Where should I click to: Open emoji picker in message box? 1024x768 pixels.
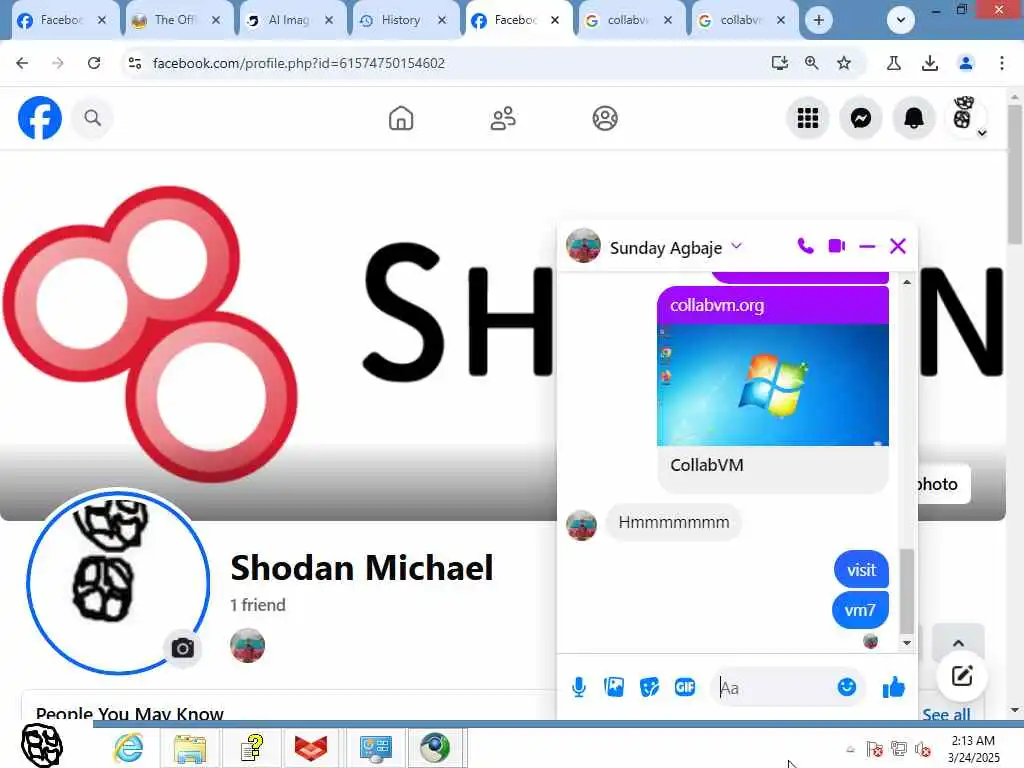pos(847,687)
